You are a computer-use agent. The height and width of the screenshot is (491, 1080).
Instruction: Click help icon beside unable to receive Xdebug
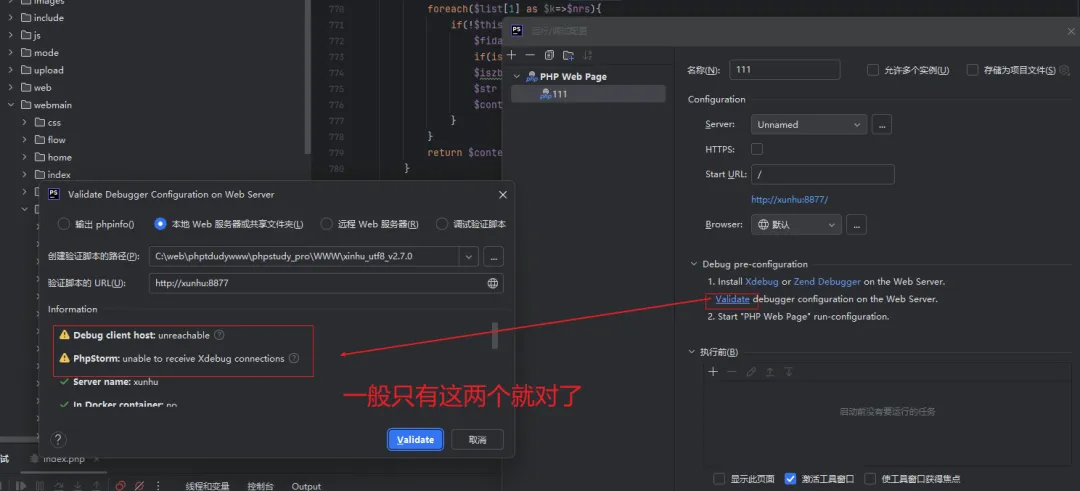coord(294,358)
